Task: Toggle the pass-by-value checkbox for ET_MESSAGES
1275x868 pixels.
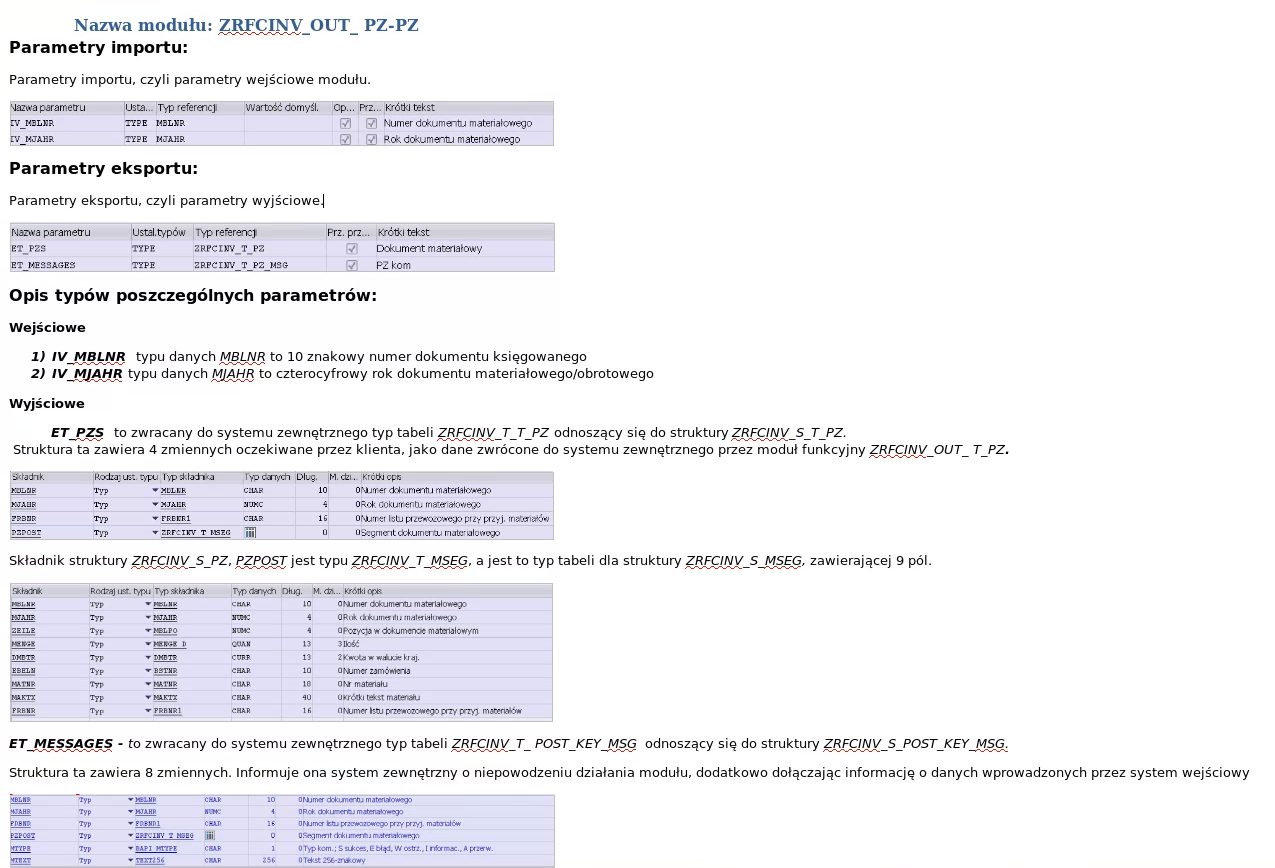Action: point(352,265)
